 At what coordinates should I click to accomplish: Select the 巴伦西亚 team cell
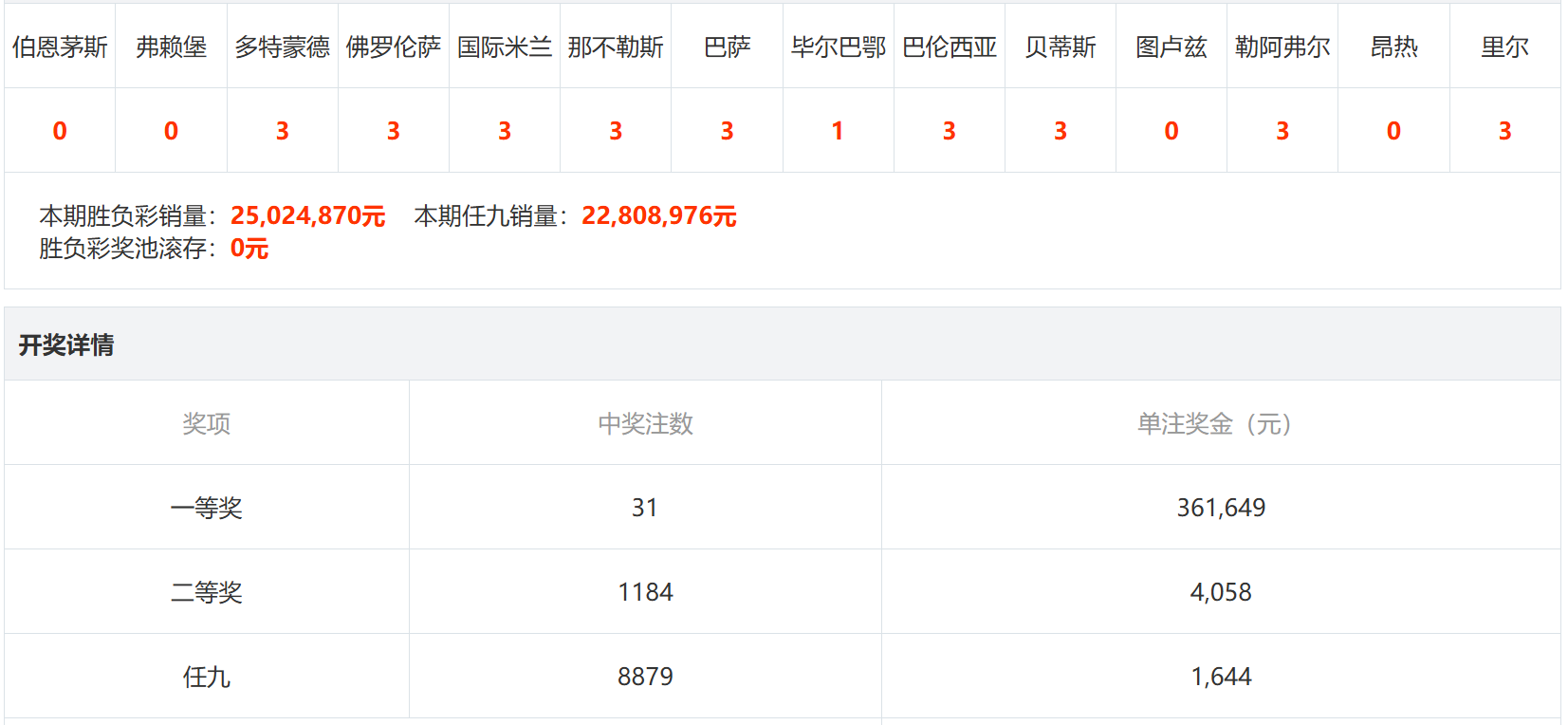(x=950, y=46)
